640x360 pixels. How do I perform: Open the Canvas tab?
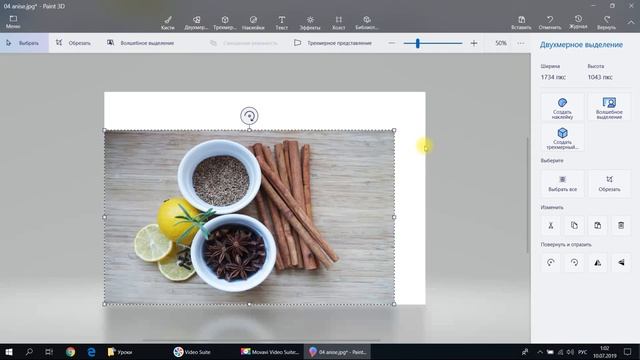click(338, 23)
